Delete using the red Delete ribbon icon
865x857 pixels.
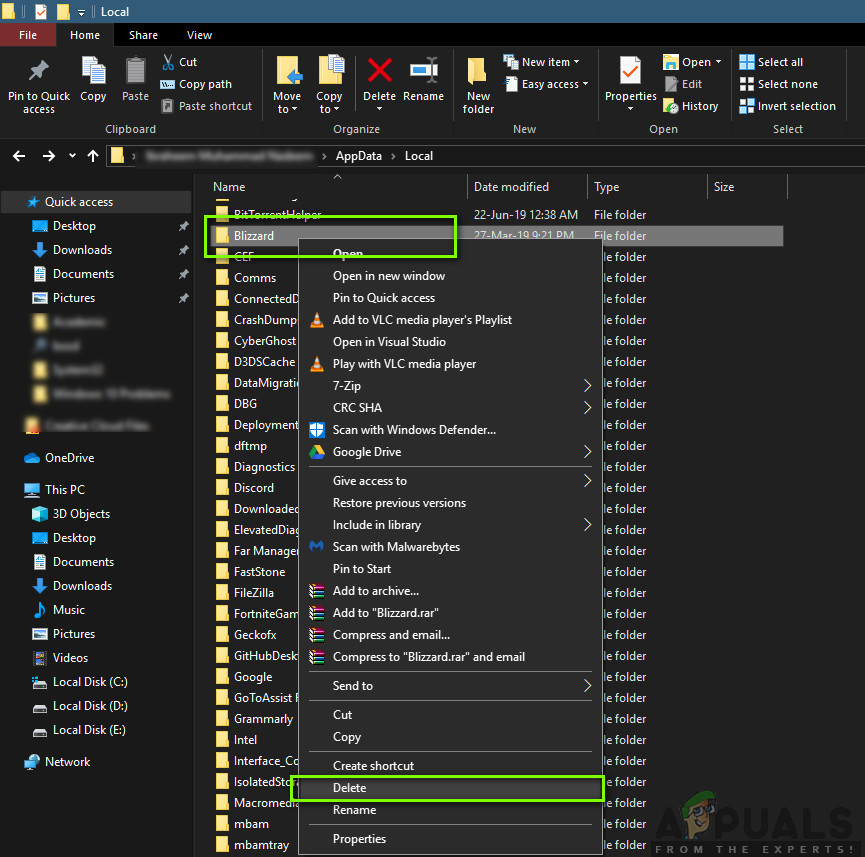click(379, 80)
